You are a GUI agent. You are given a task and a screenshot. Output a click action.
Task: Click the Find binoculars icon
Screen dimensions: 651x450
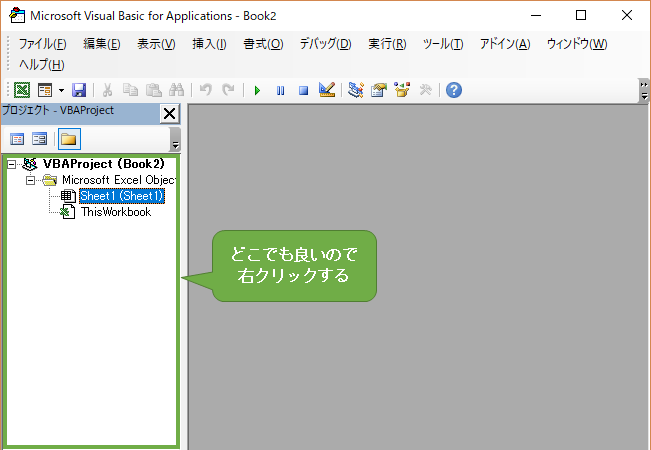pyautogui.click(x=176, y=90)
